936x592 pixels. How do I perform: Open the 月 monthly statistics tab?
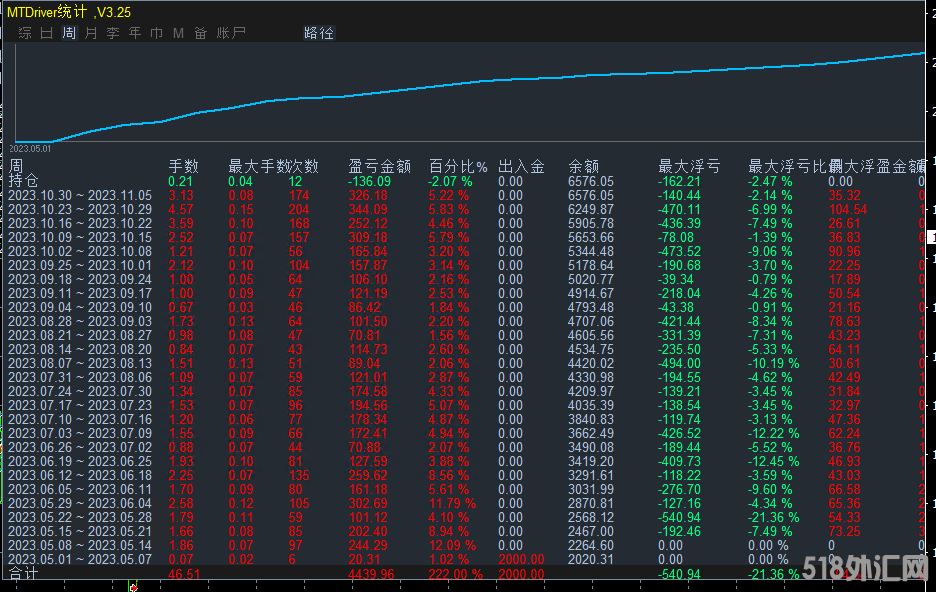[x=91, y=33]
